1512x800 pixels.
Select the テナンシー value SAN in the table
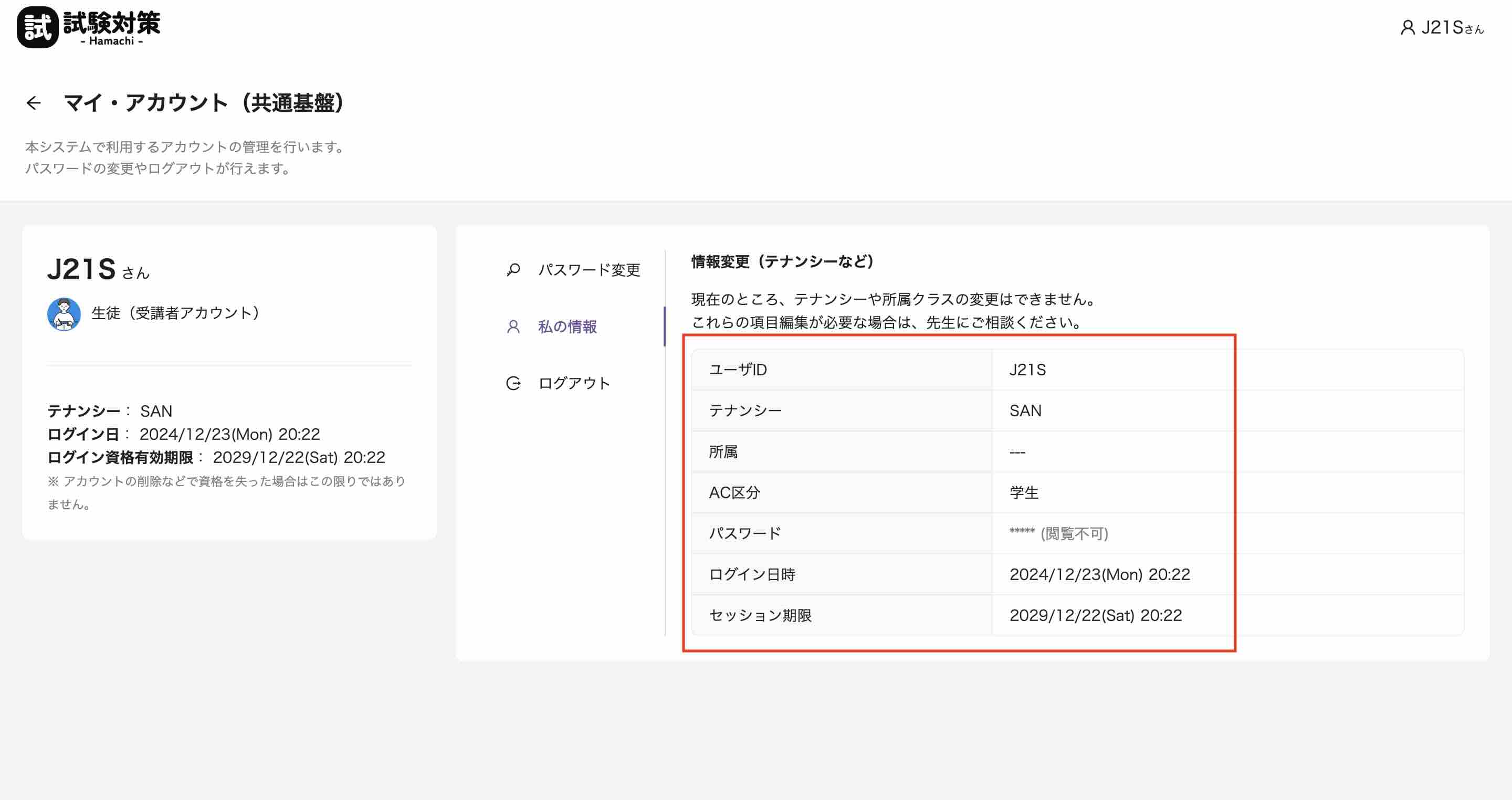[1025, 410]
